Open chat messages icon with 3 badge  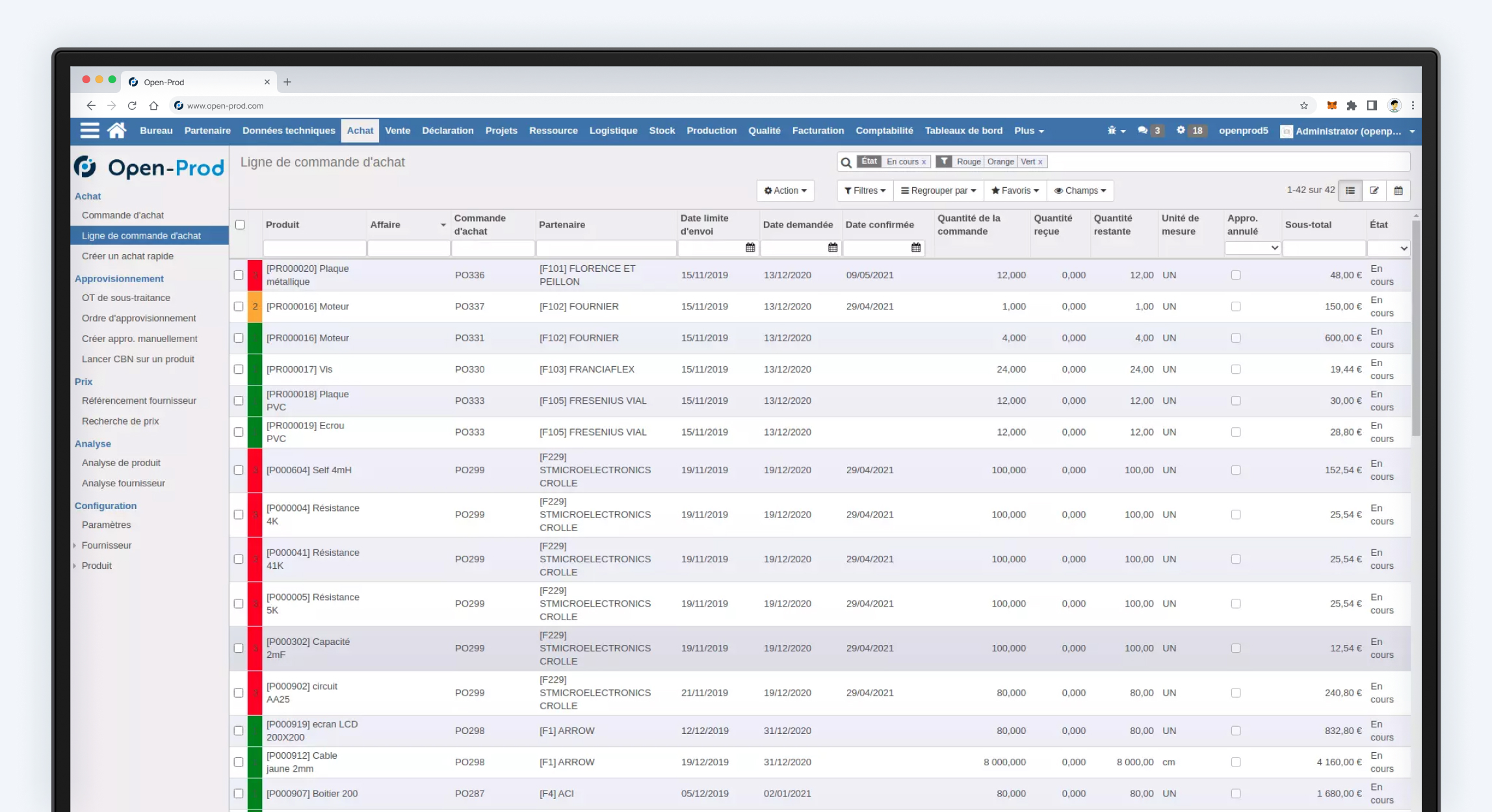pos(1149,131)
